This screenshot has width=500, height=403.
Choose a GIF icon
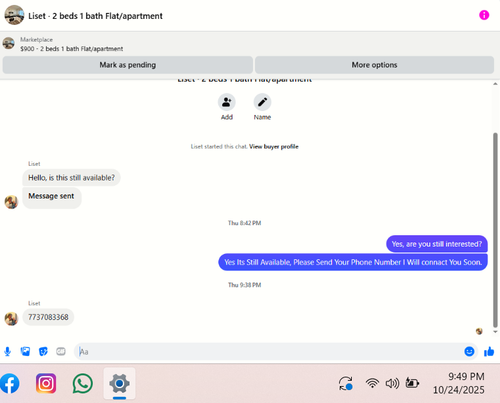61,351
